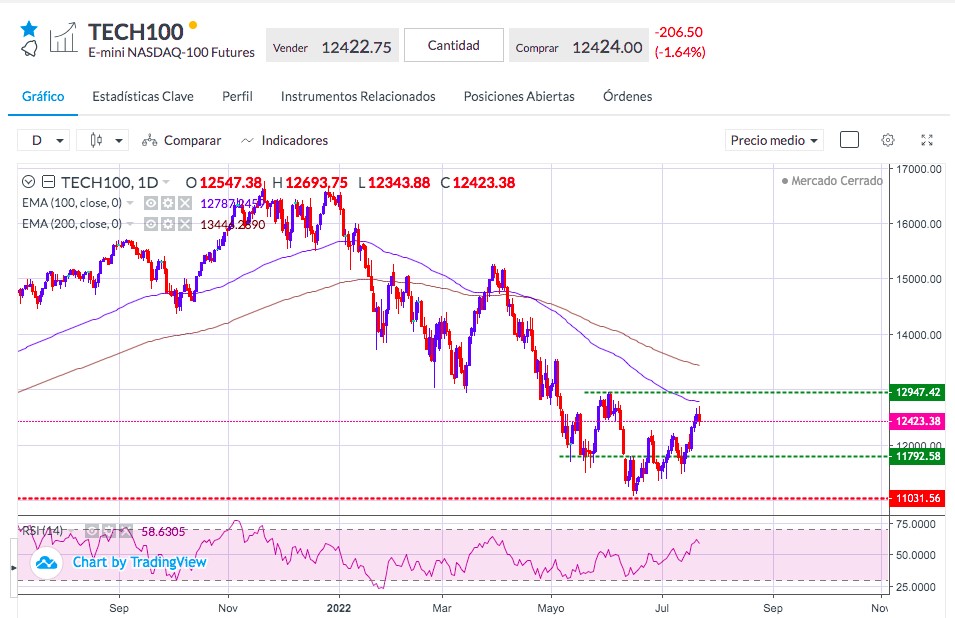Click the Chart by TradingView link
955x618 pixels.
[x=139, y=562]
